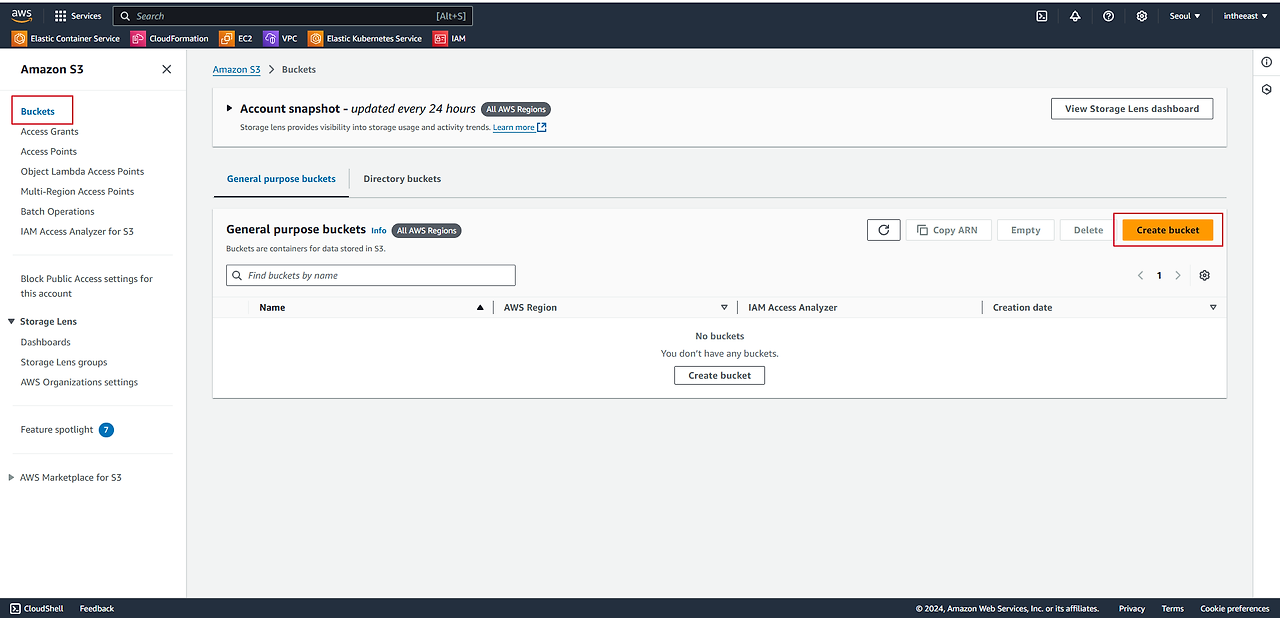Go to next page of buckets
The width and height of the screenshot is (1280, 618).
point(1178,275)
